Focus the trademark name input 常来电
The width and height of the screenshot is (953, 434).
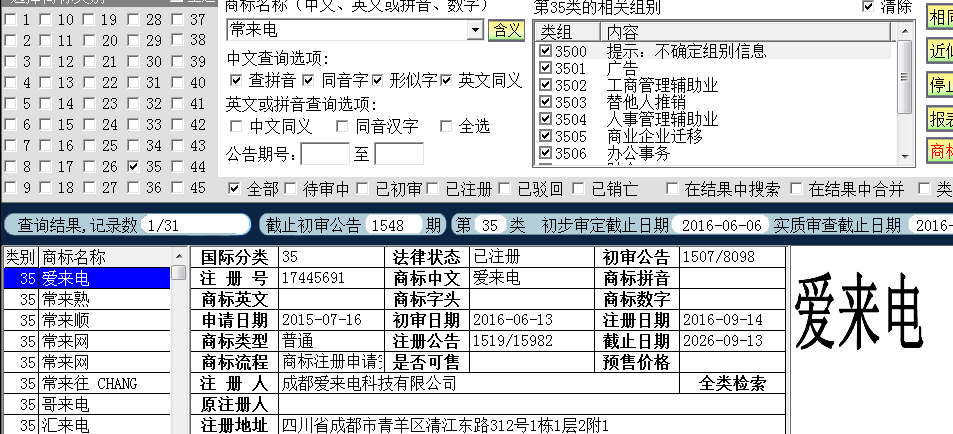(348, 29)
